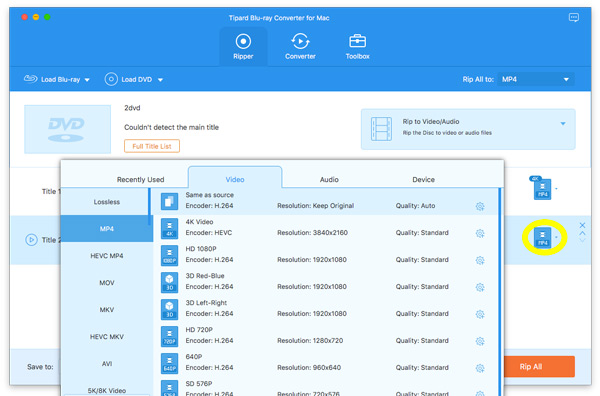The image size is (600, 396).
Task: Switch to the Device tab
Action: pyautogui.click(x=423, y=179)
